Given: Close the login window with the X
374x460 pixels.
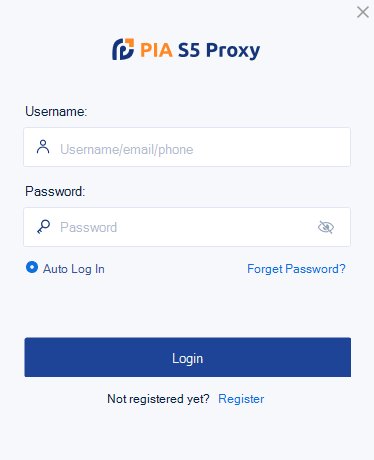Looking at the screenshot, I should pos(363,12).
